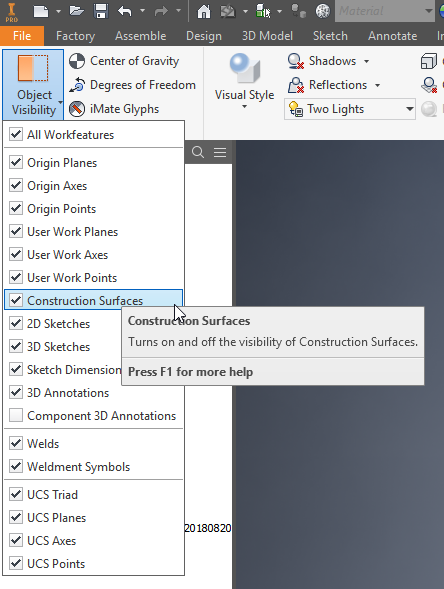Click the Shadows icon
This screenshot has height=589, width=444.
(296, 61)
